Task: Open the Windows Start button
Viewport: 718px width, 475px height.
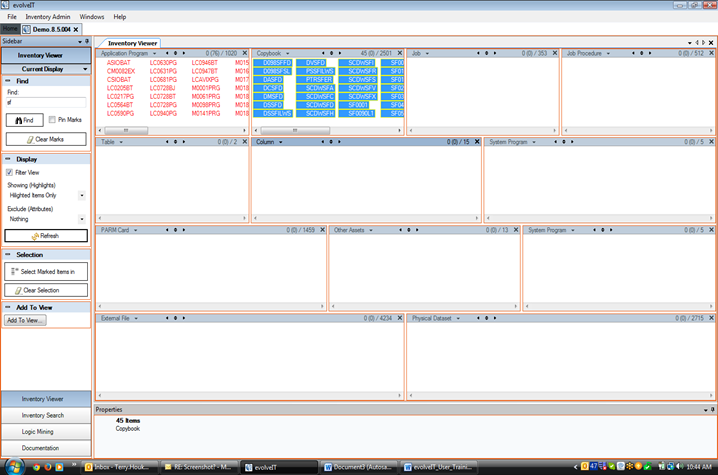Action: [13, 467]
